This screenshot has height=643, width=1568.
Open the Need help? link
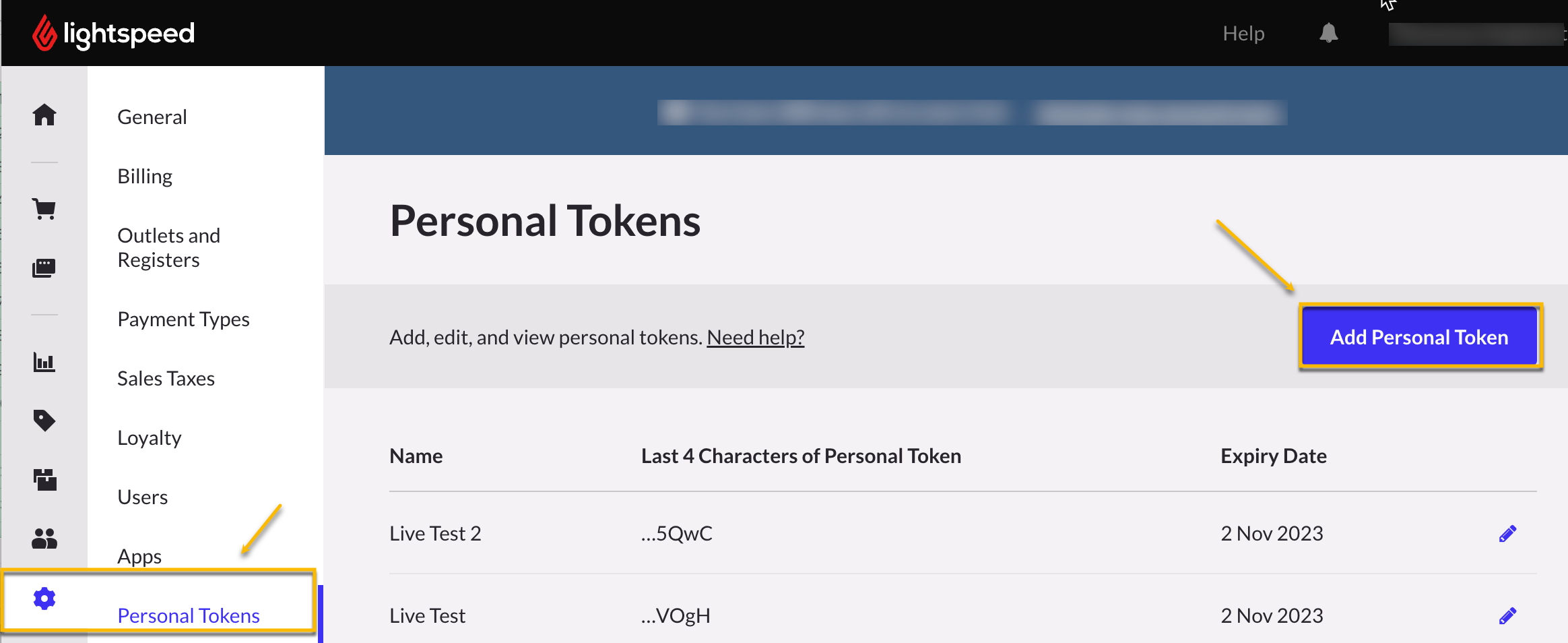(755, 337)
